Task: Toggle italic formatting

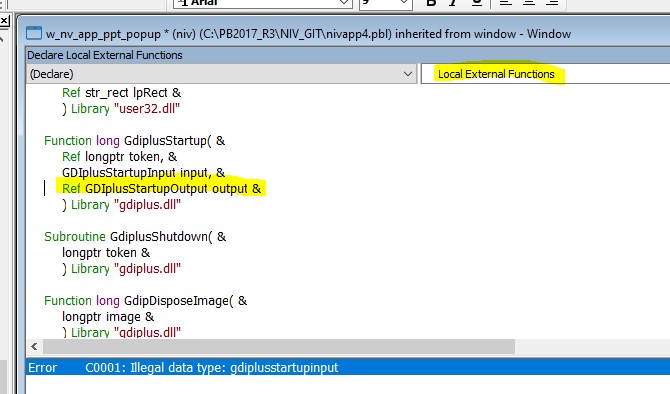Action: point(453,3)
